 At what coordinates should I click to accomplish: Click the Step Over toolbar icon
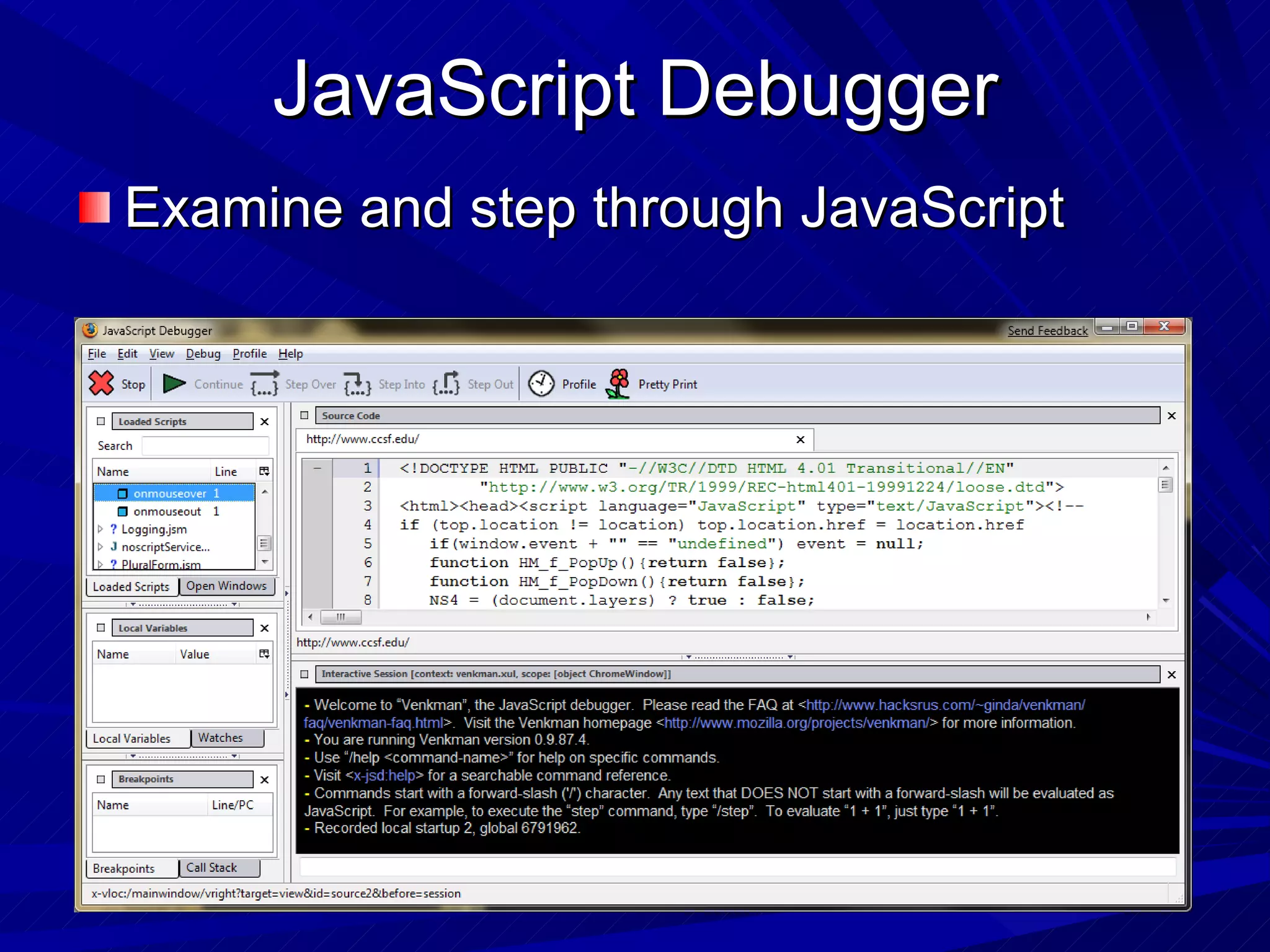(265, 384)
